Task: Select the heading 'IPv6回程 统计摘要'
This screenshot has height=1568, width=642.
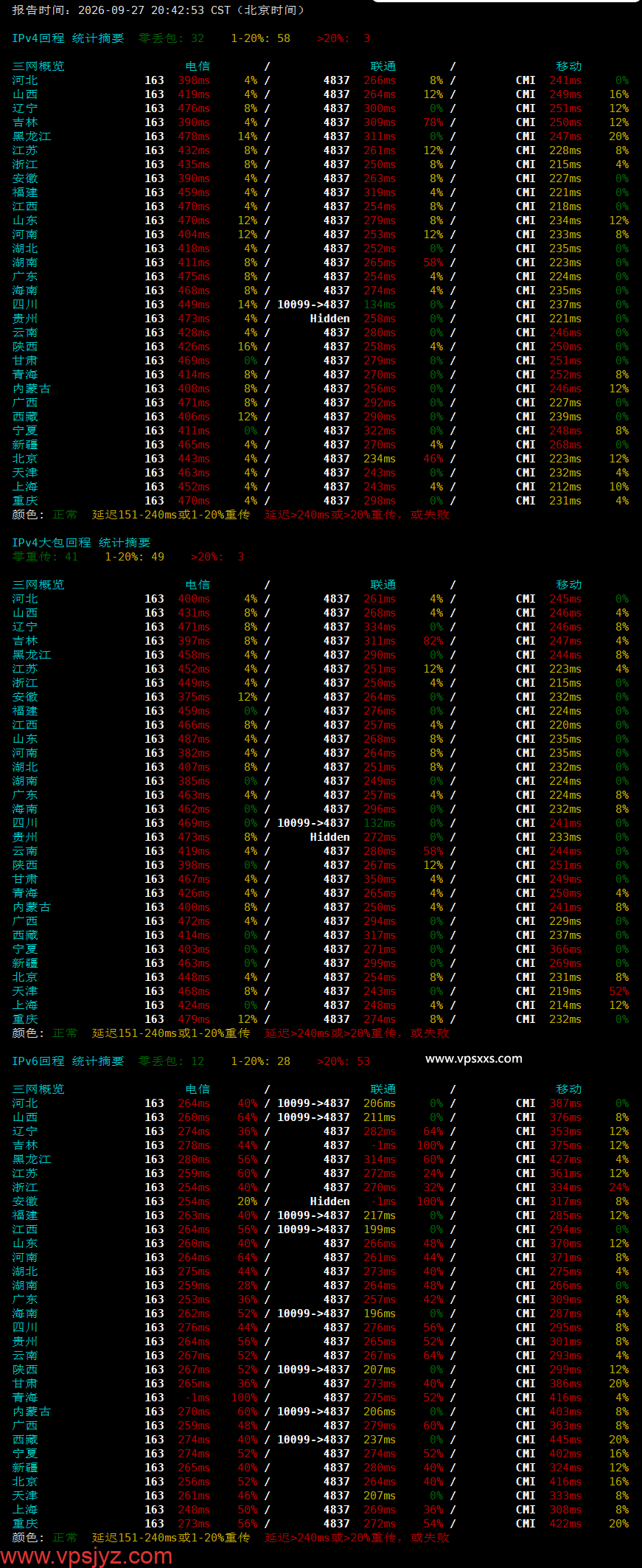Action: click(x=68, y=1061)
